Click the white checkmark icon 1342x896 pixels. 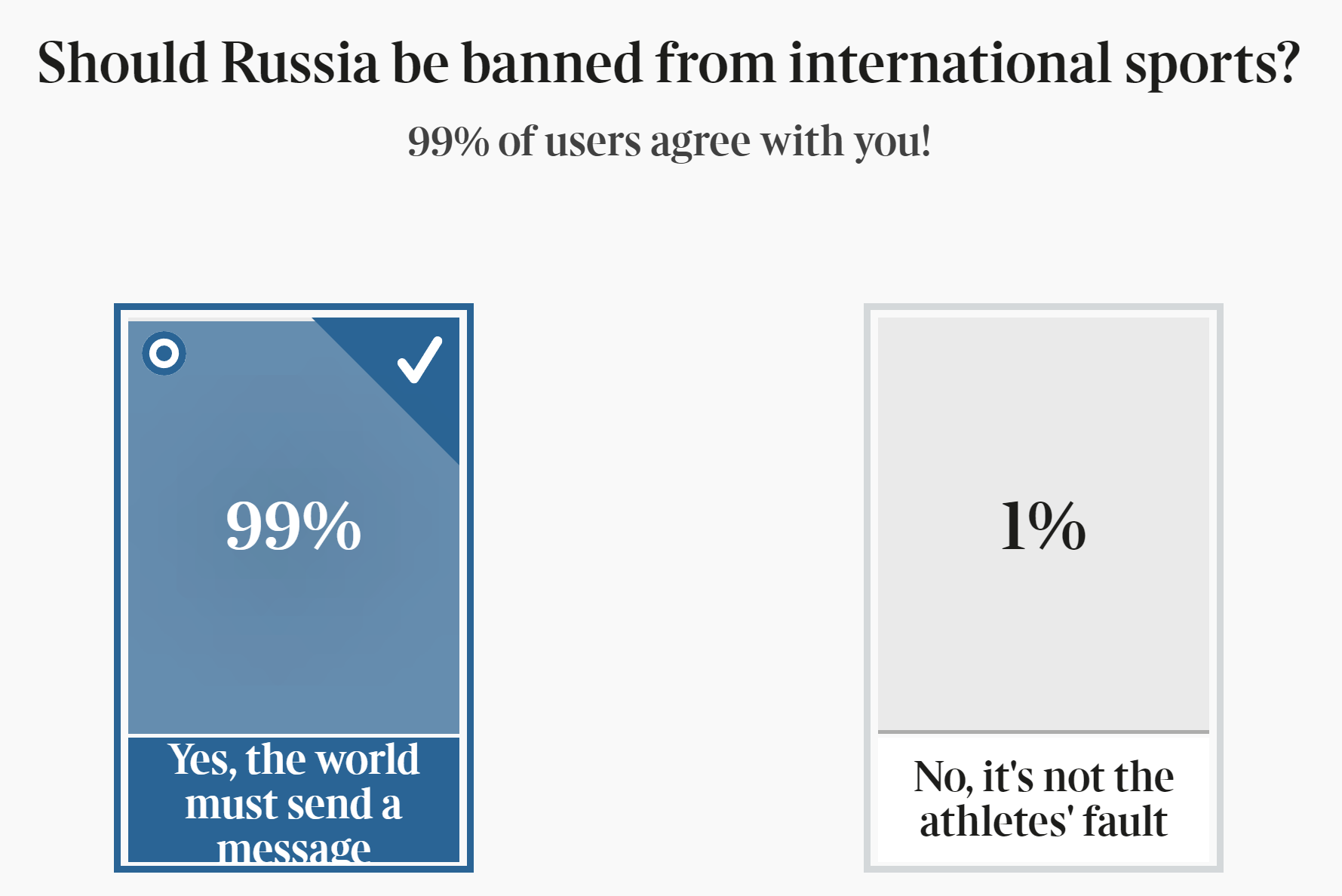[x=419, y=360]
